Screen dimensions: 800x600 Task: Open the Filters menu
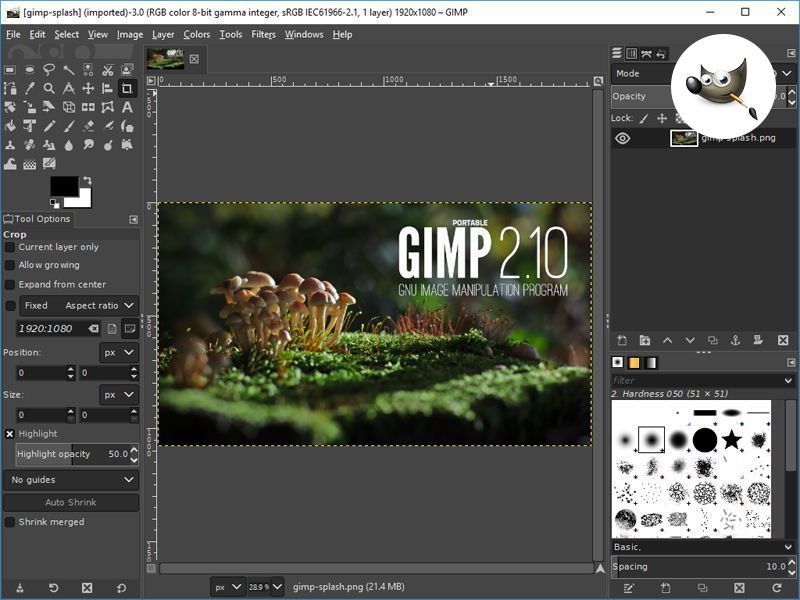263,34
